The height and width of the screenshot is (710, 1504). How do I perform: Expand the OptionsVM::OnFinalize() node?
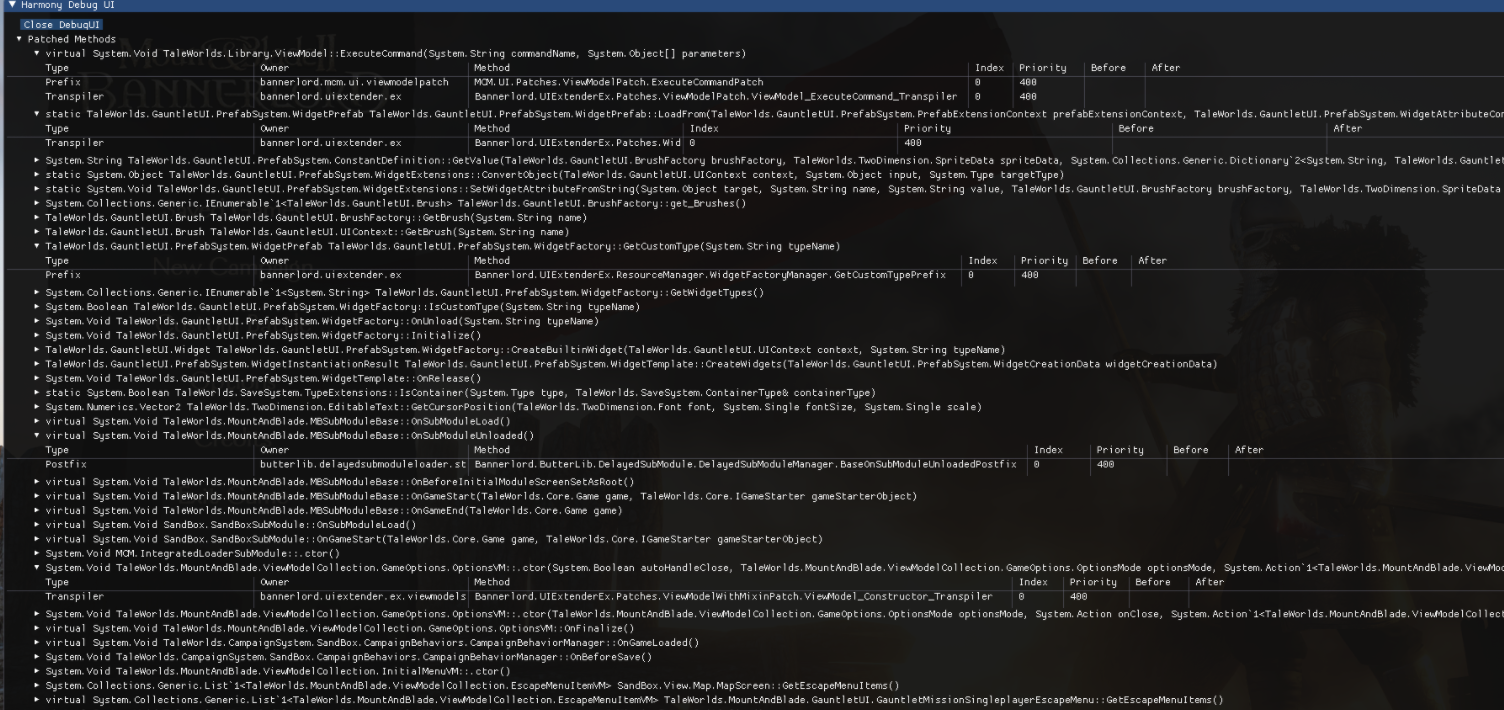click(x=37, y=628)
